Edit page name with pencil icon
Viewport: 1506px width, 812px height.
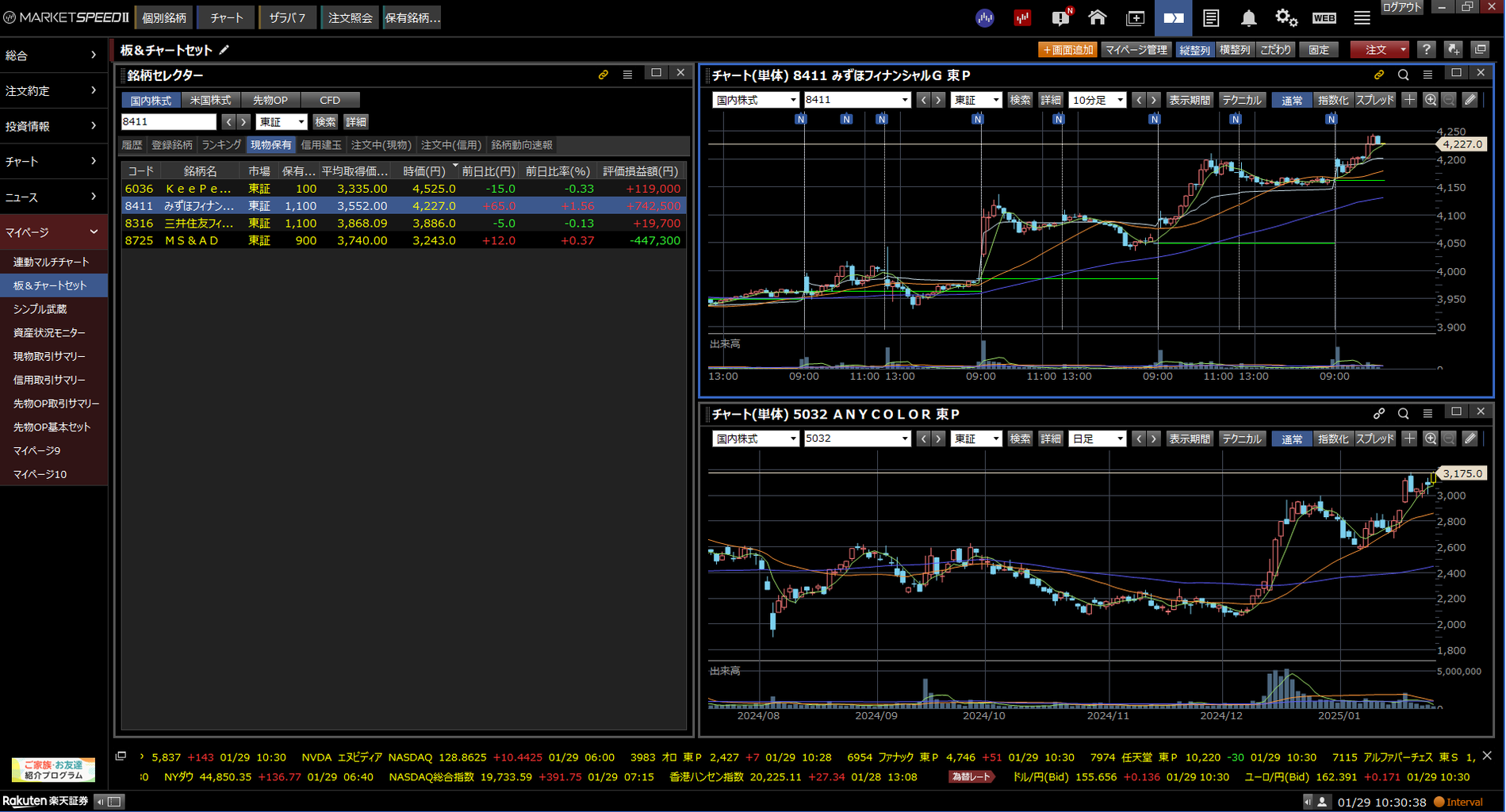click(224, 50)
